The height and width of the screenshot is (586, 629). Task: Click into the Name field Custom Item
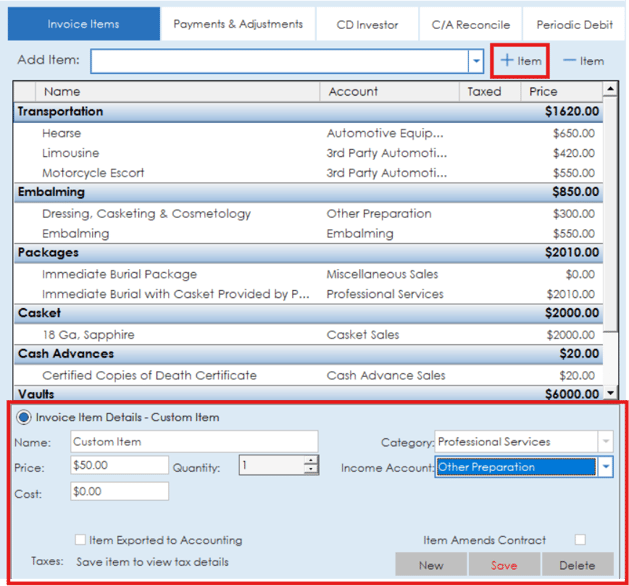click(194, 442)
